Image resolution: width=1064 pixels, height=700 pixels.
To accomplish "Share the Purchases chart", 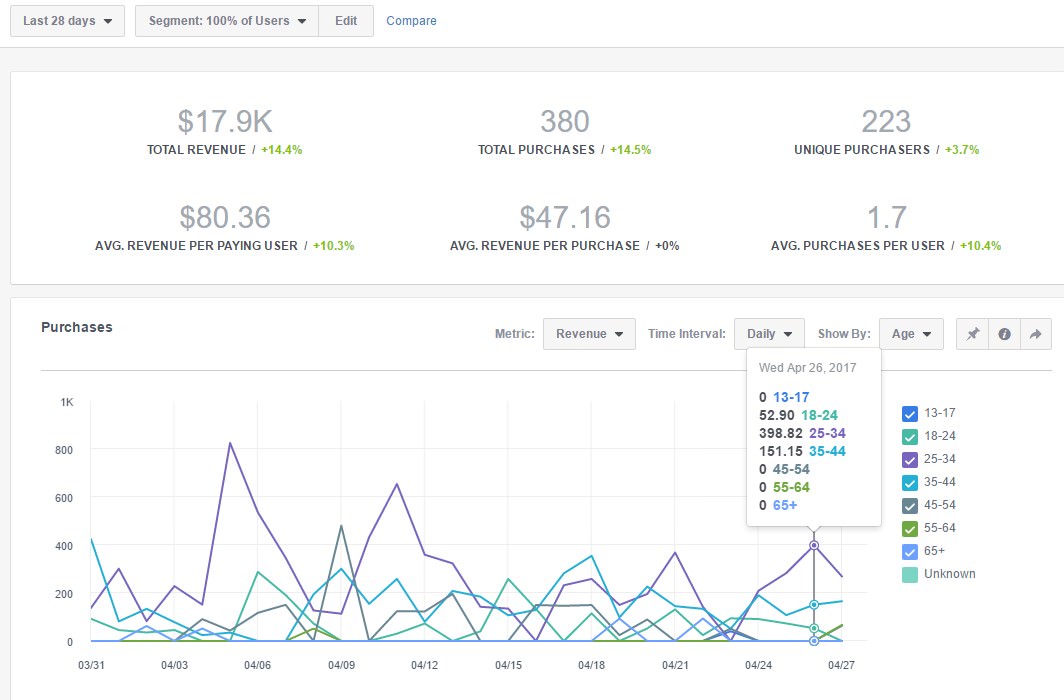I will click(1036, 334).
